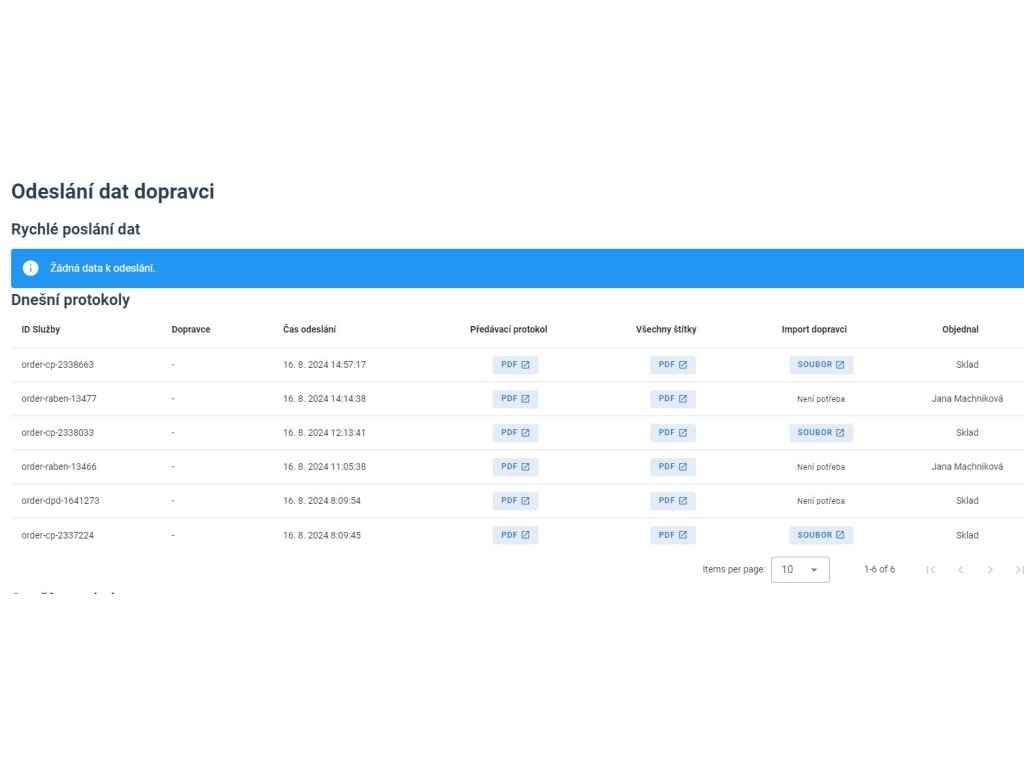Open Předávací protokol PDF for order-raben-13477
The width and height of the screenshot is (1024, 768).
pyautogui.click(x=515, y=398)
